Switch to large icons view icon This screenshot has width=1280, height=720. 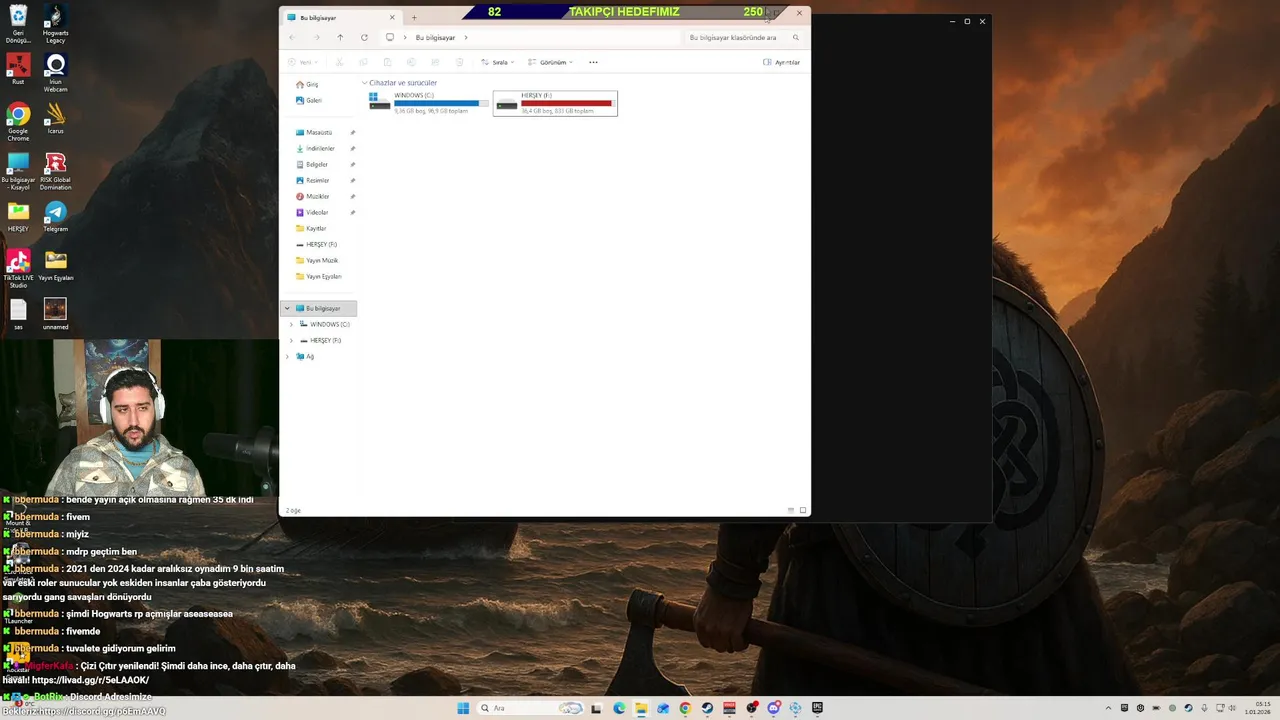click(802, 510)
